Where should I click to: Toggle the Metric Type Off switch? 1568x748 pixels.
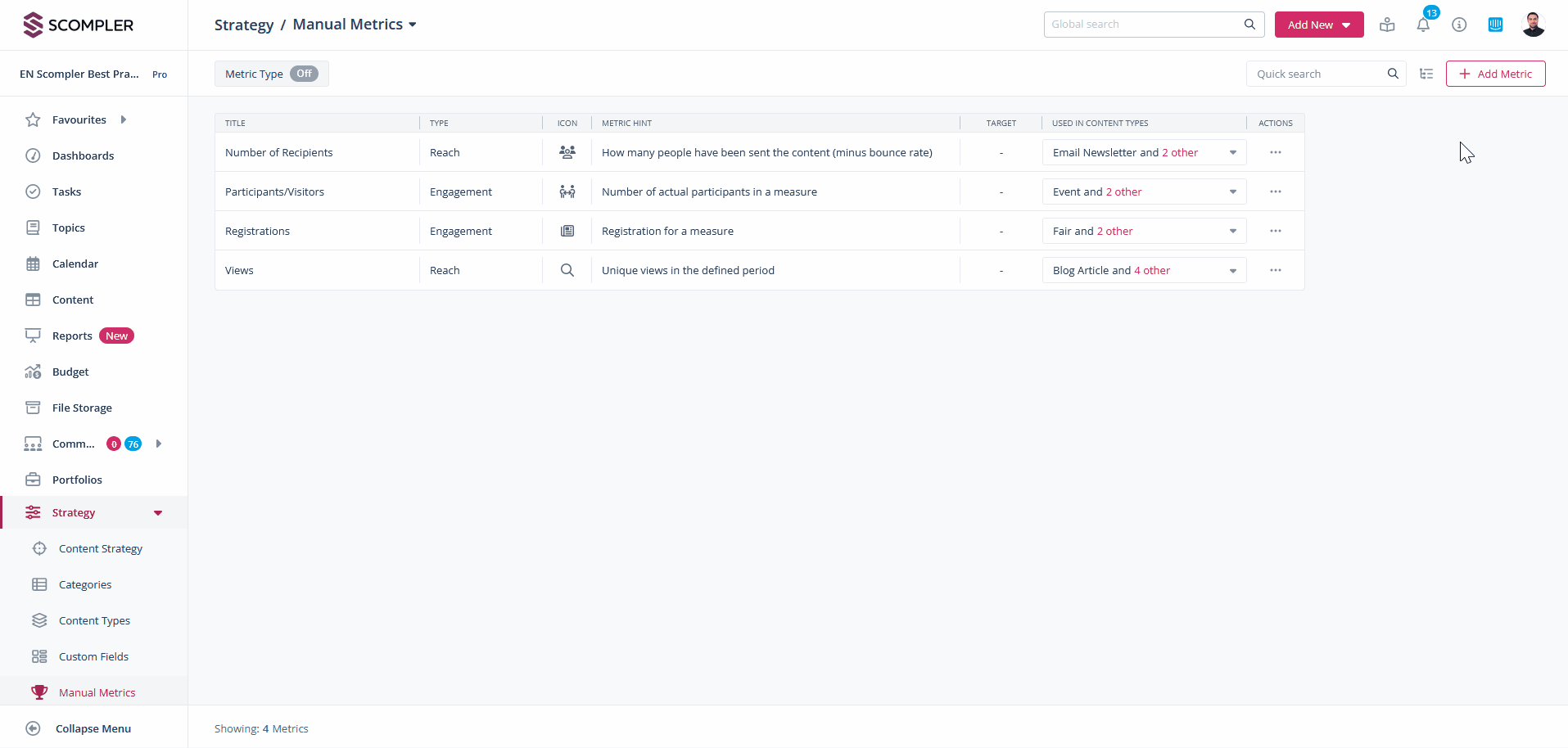(x=304, y=74)
